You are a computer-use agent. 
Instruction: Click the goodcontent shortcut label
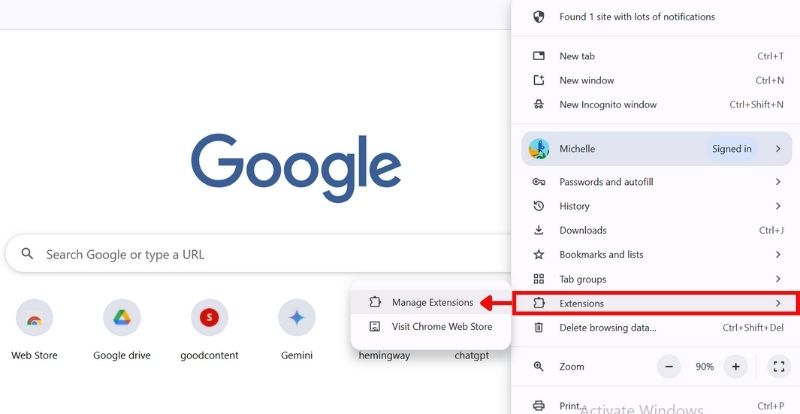click(x=209, y=355)
